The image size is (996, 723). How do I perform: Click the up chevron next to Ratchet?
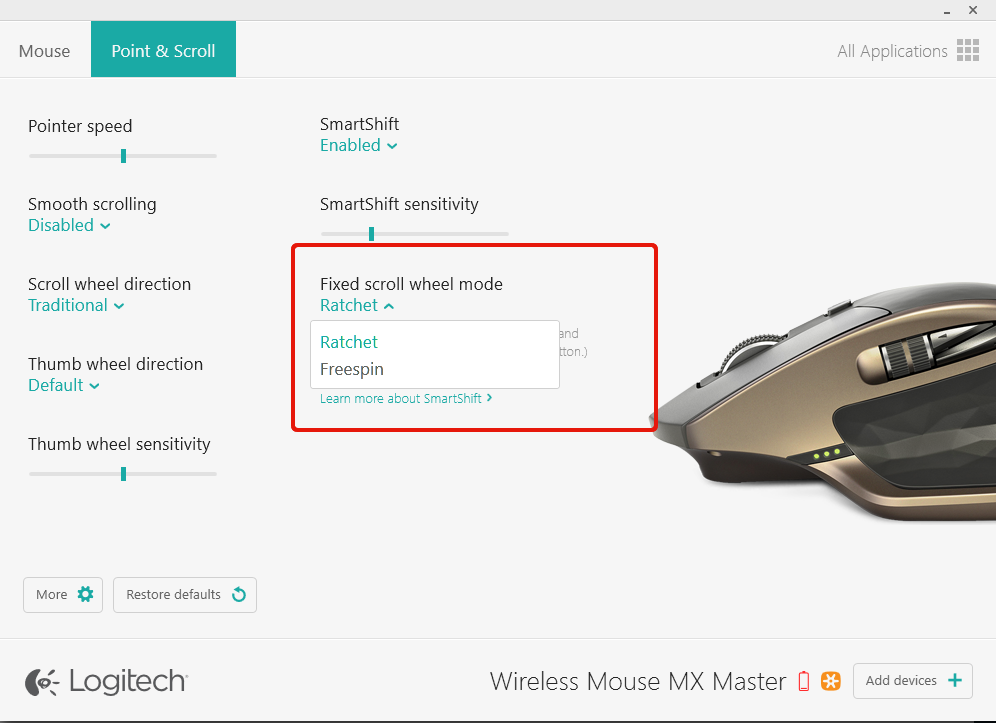click(389, 306)
